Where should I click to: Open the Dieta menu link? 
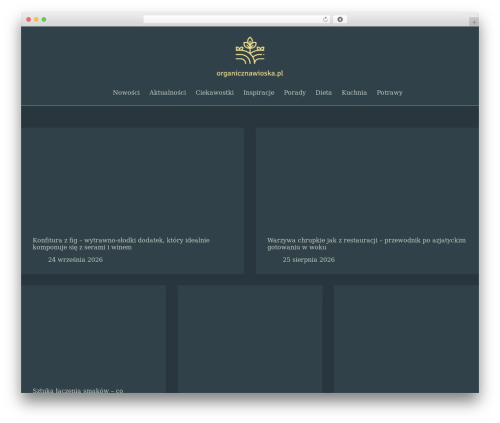coord(323,92)
